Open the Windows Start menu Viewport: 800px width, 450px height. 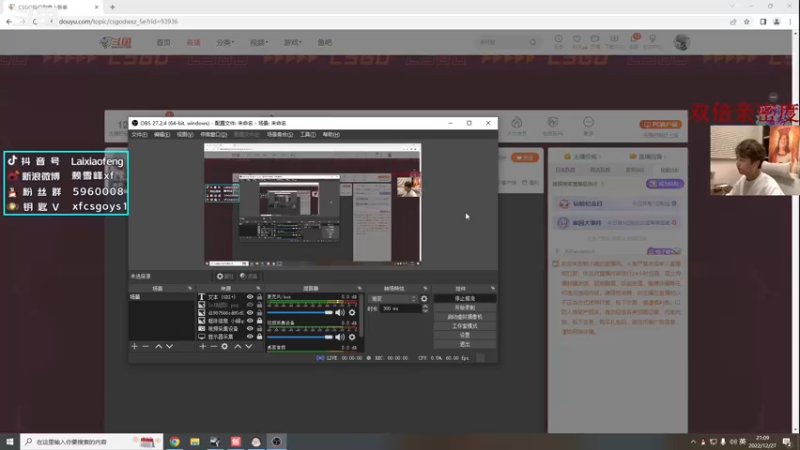(x=10, y=441)
